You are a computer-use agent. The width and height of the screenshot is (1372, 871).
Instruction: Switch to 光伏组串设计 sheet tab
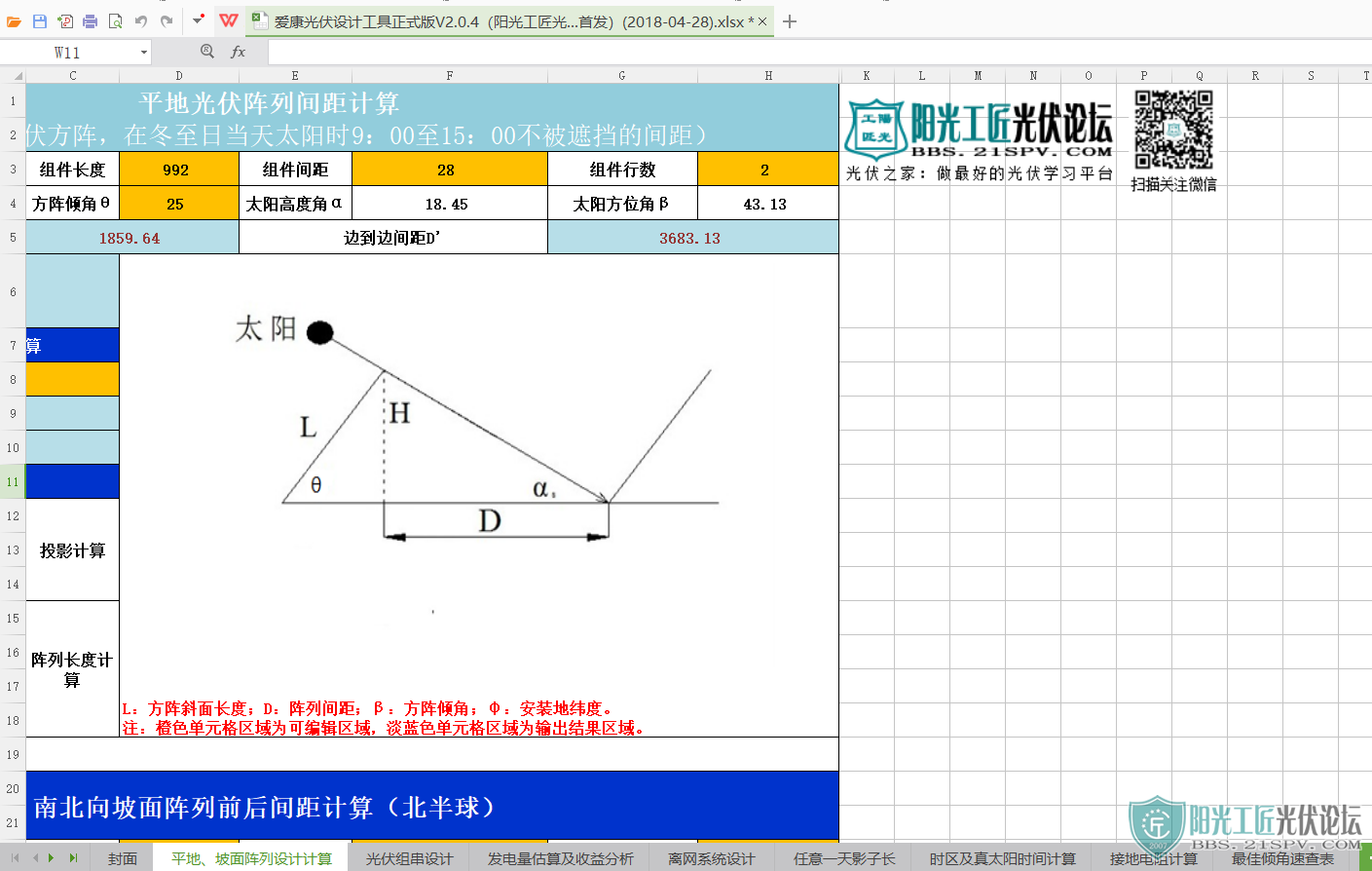point(410,858)
